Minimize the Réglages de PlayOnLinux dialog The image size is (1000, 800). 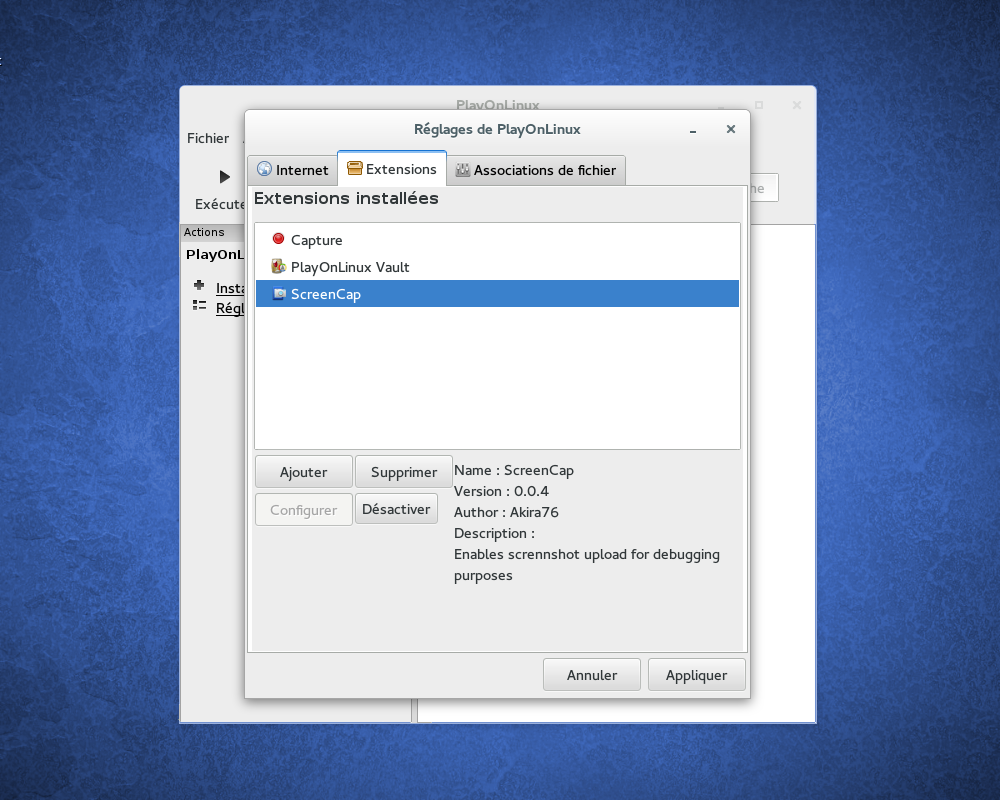pos(693,130)
